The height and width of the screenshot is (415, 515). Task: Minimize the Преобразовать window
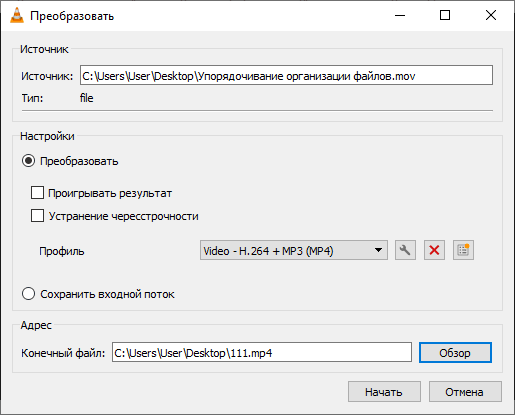pyautogui.click(x=400, y=15)
